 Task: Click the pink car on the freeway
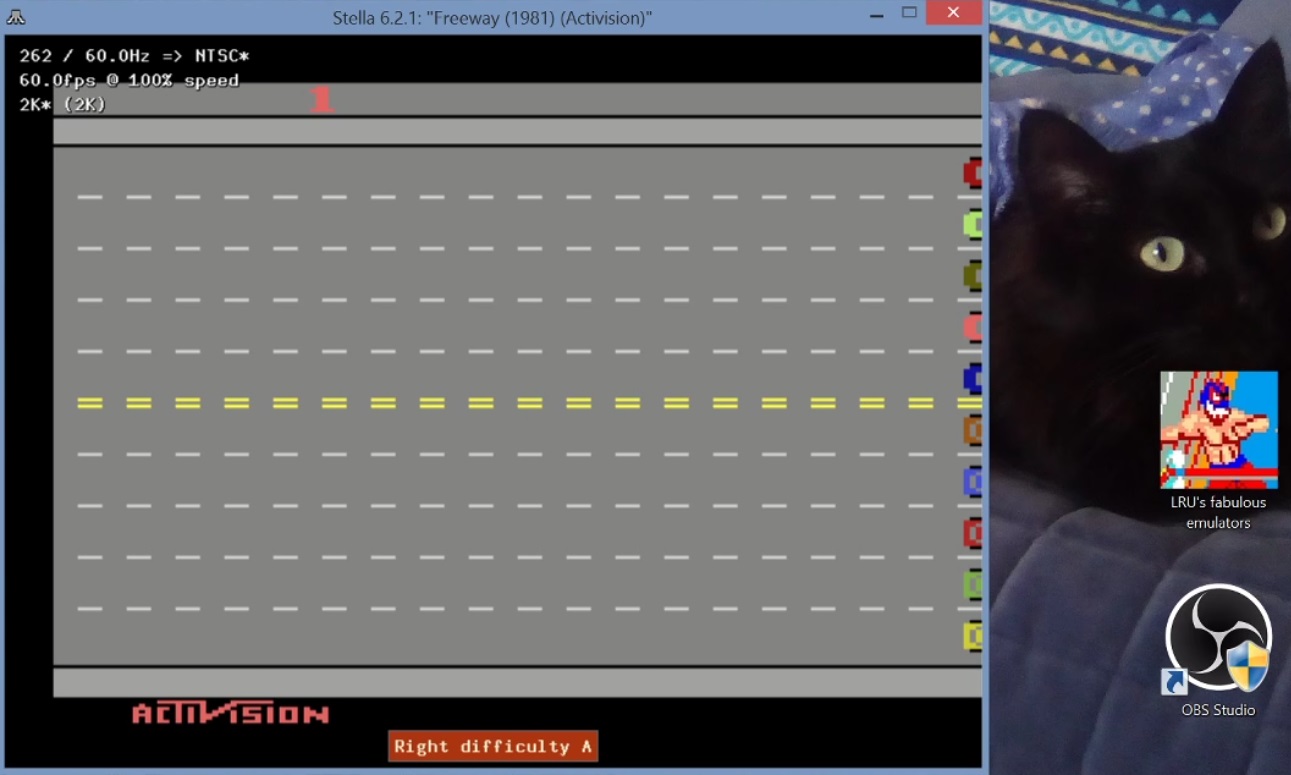point(972,327)
